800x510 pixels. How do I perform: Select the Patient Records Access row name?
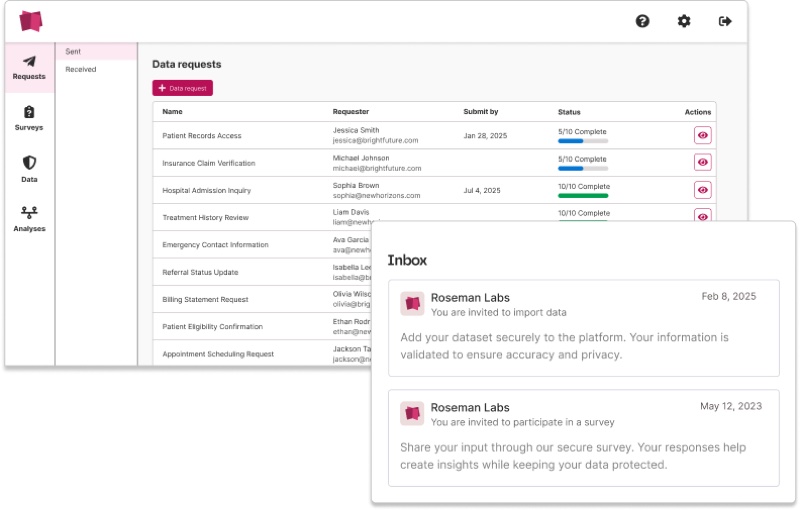click(x=202, y=136)
